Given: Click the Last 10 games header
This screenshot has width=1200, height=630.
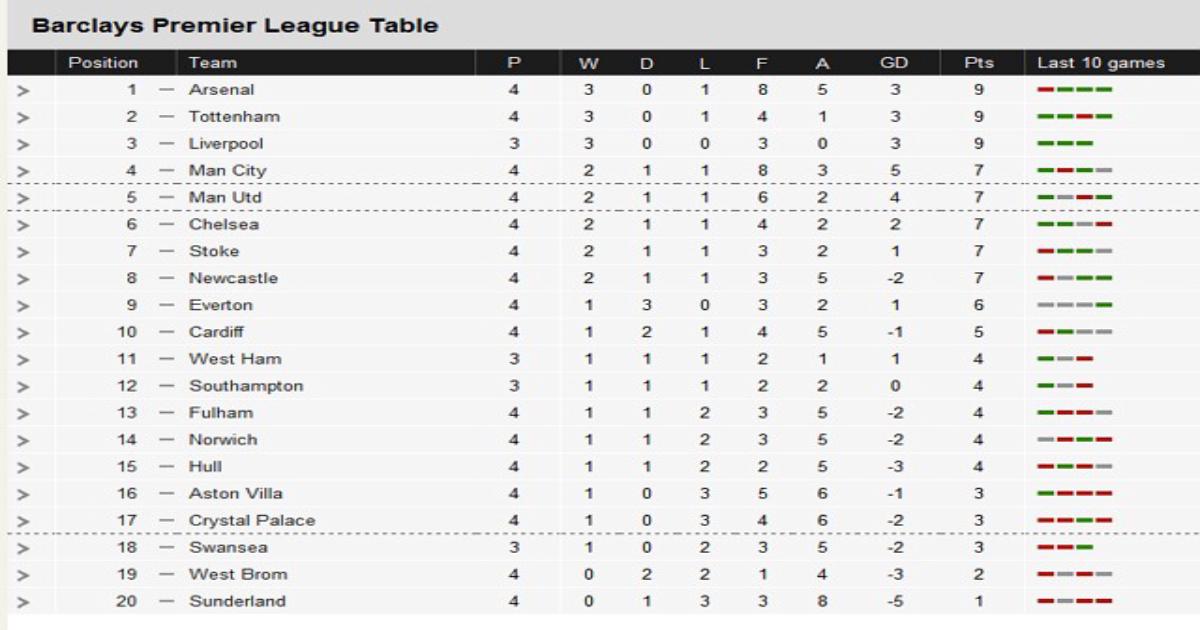Looking at the screenshot, I should (1101, 63).
